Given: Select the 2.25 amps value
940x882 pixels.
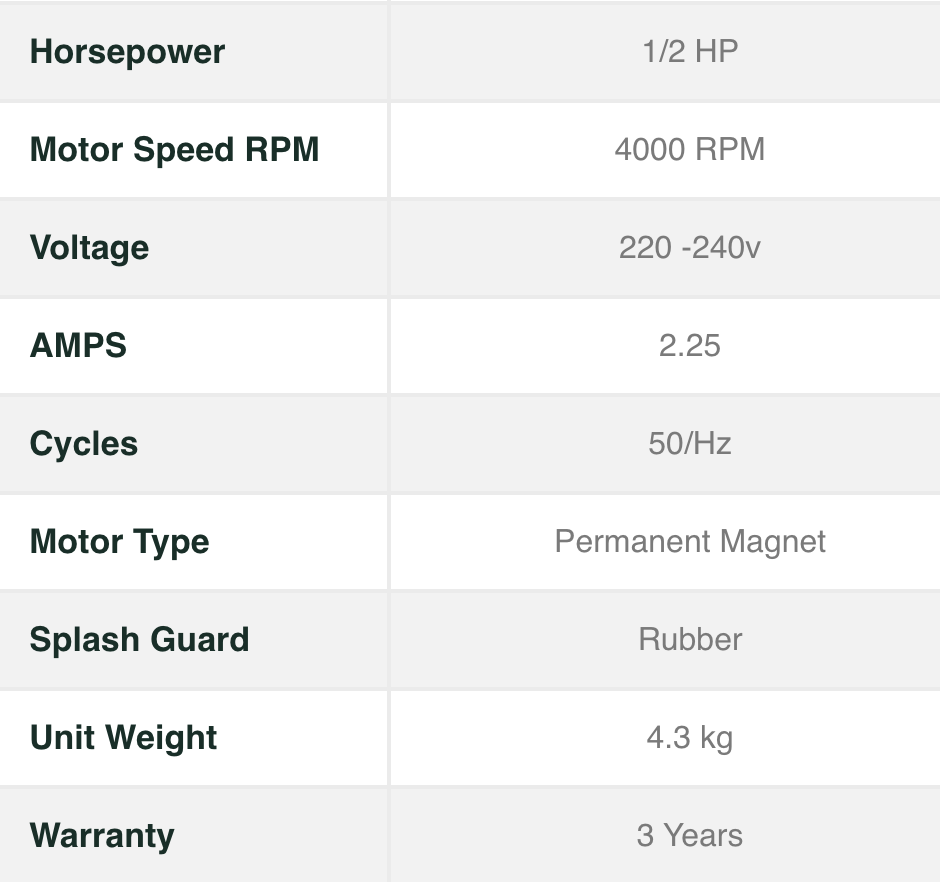Looking at the screenshot, I should point(690,346).
